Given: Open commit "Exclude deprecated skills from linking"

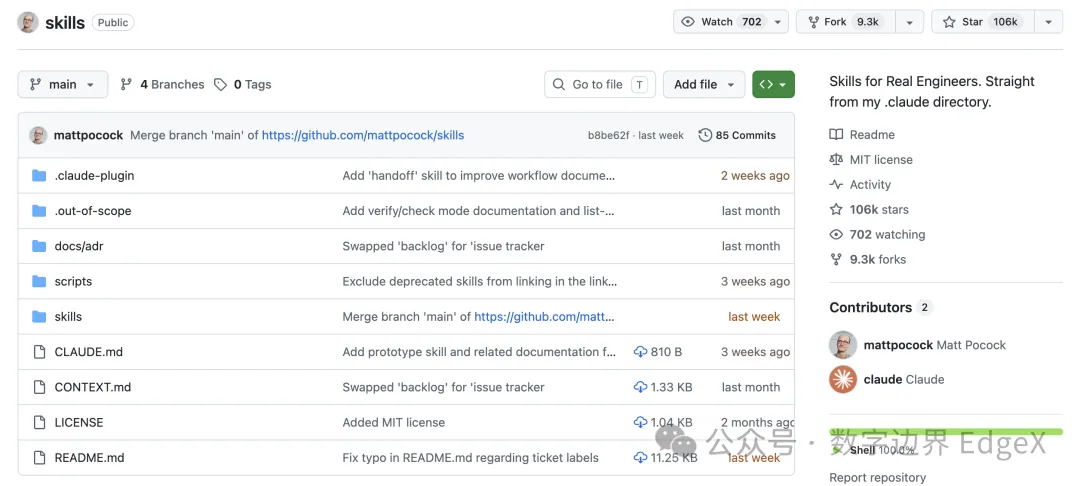Looking at the screenshot, I should point(479,281).
